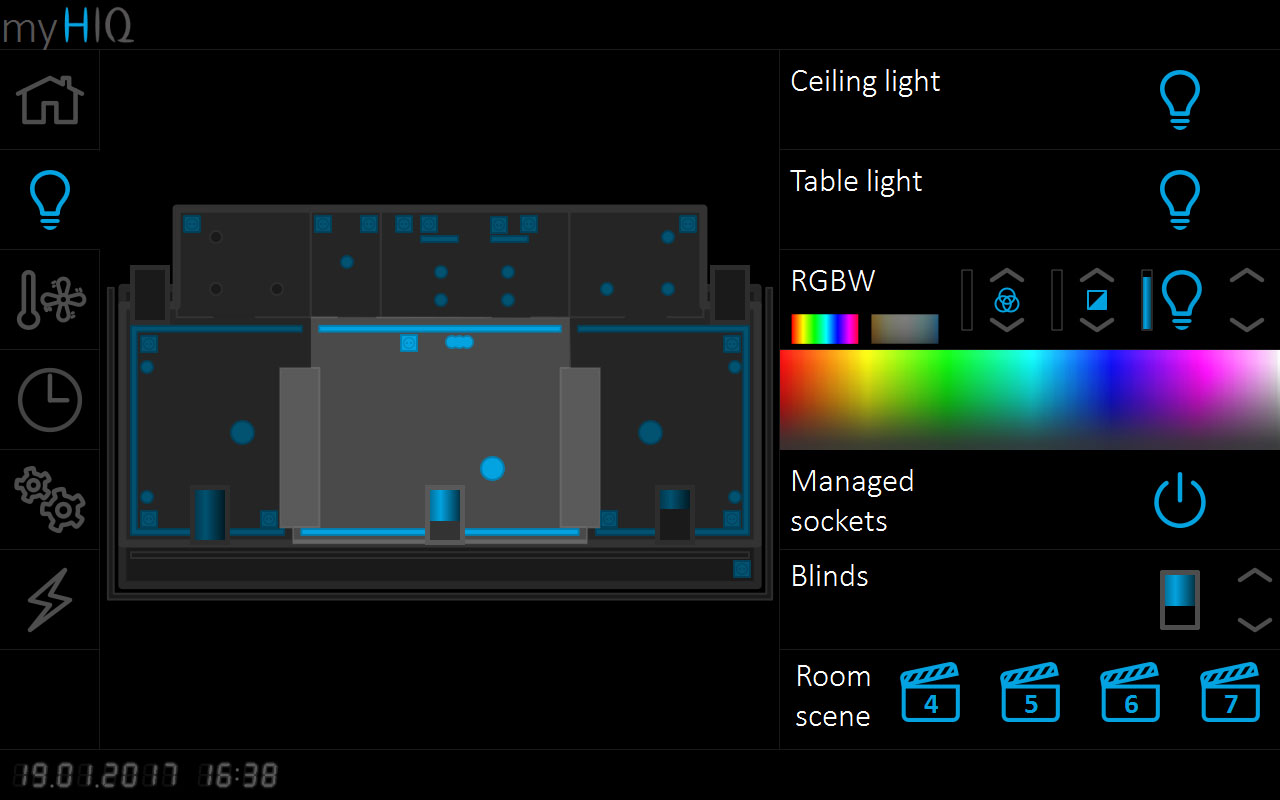Activate Room scene 6

click(1130, 693)
